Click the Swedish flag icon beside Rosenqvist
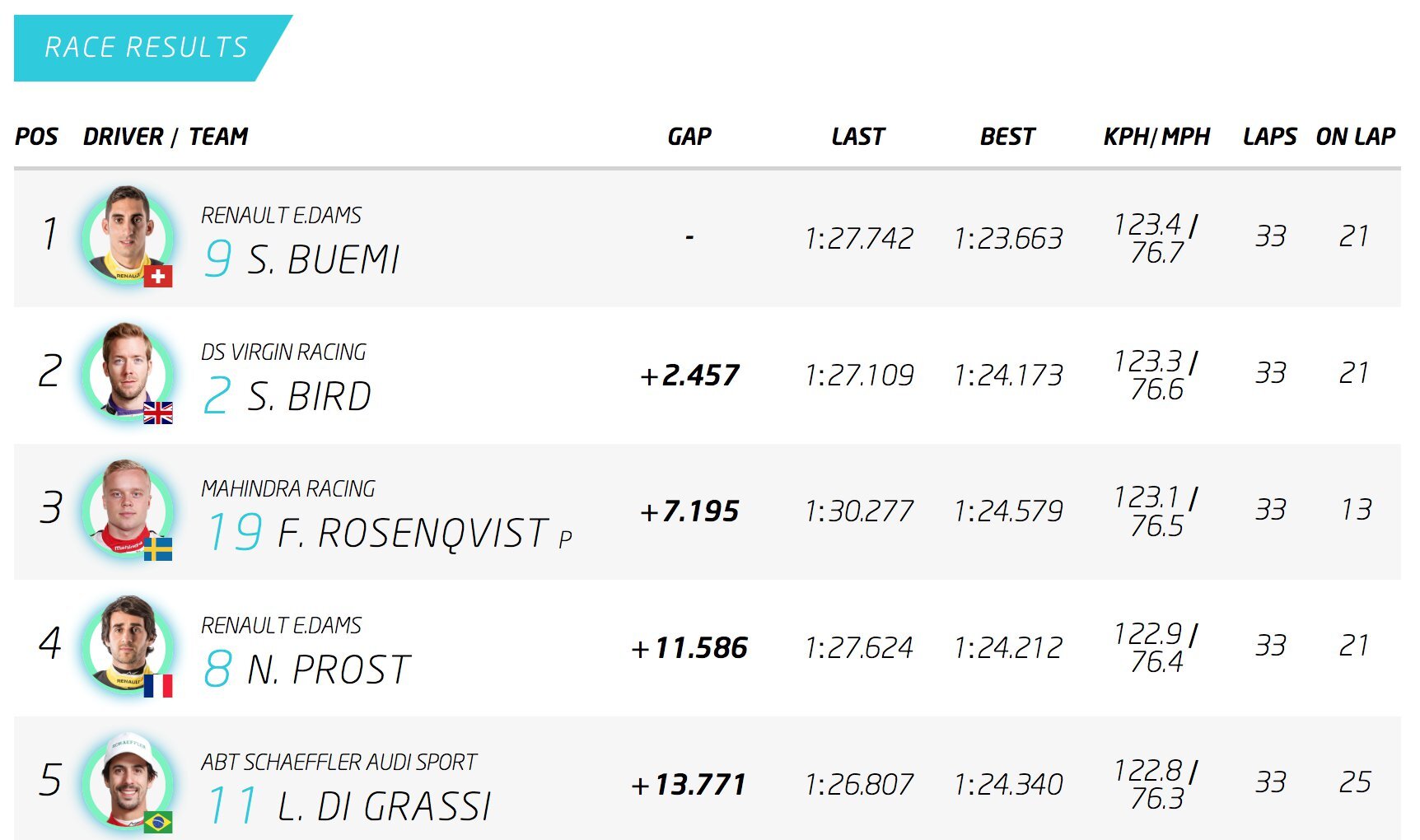Image resolution: width=1420 pixels, height=840 pixels. click(158, 549)
